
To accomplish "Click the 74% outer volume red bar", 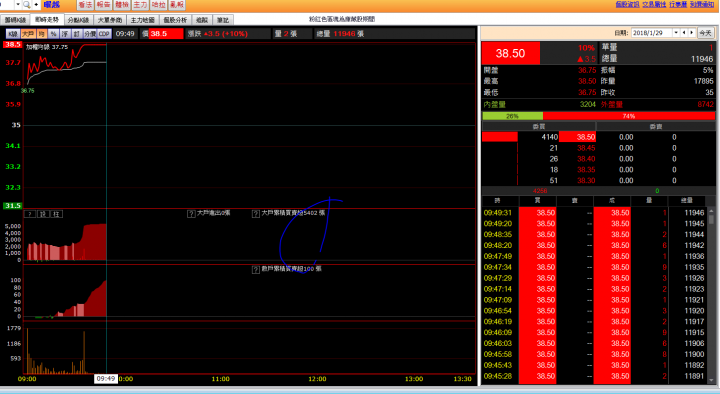I will 629,116.
